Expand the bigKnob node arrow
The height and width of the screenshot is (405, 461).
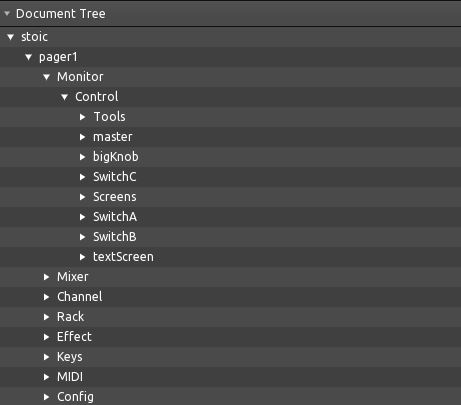(83, 157)
